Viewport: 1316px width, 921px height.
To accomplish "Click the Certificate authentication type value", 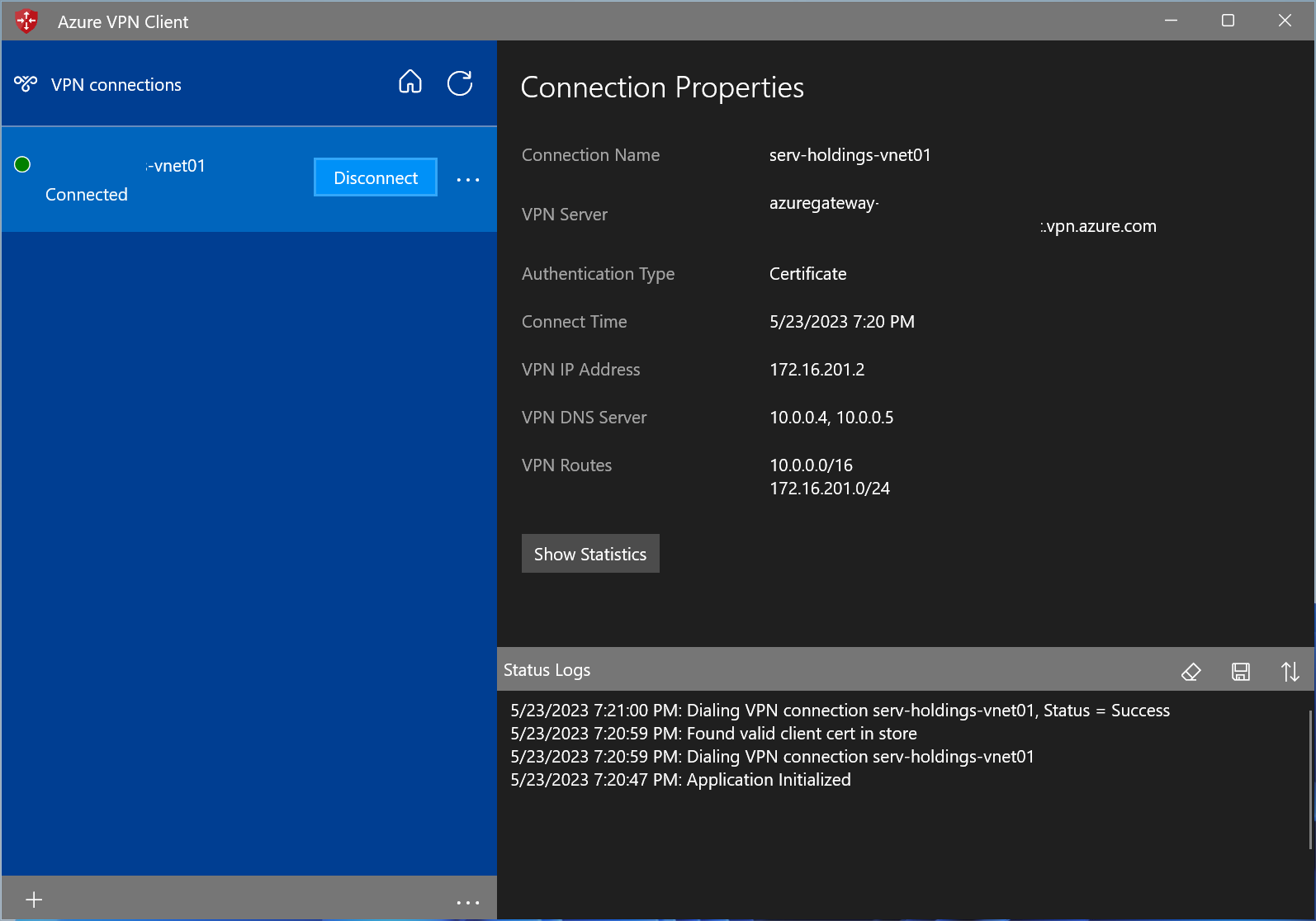I will pyautogui.click(x=808, y=274).
